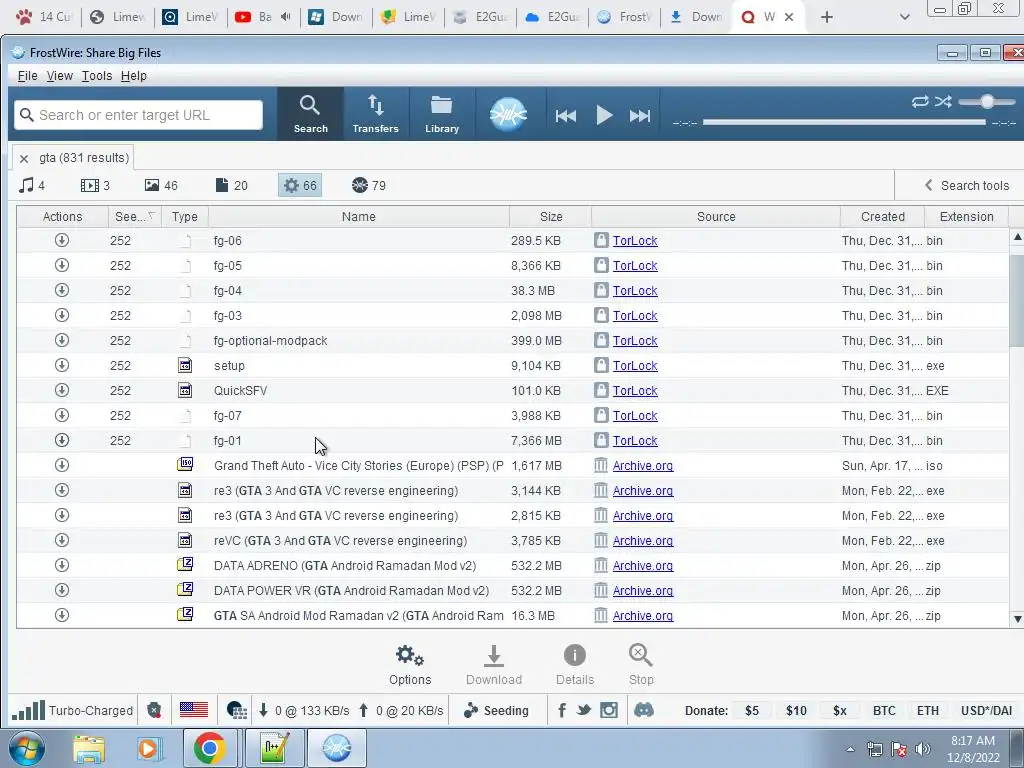Donate with BTC button

pyautogui.click(x=884, y=711)
